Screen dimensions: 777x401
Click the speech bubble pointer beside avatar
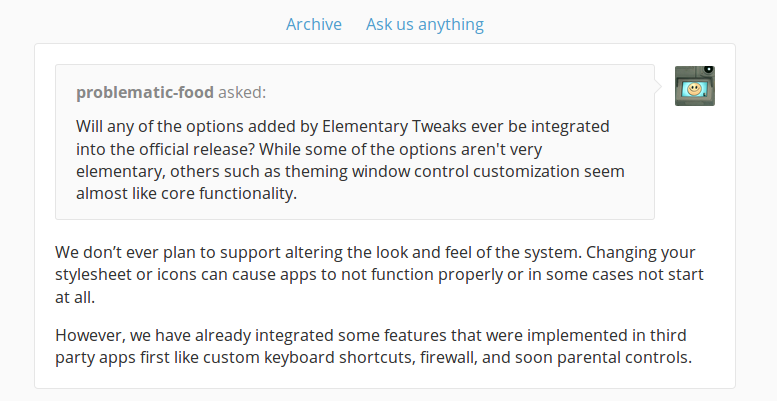(658, 87)
